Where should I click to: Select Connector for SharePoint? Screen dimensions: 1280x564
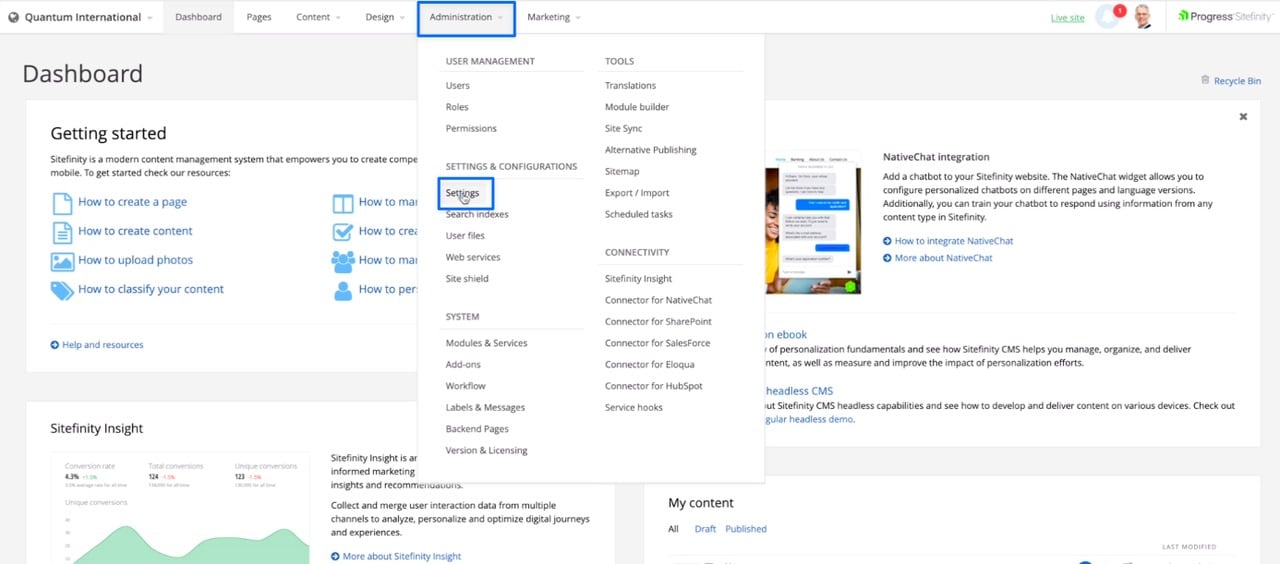[658, 322]
